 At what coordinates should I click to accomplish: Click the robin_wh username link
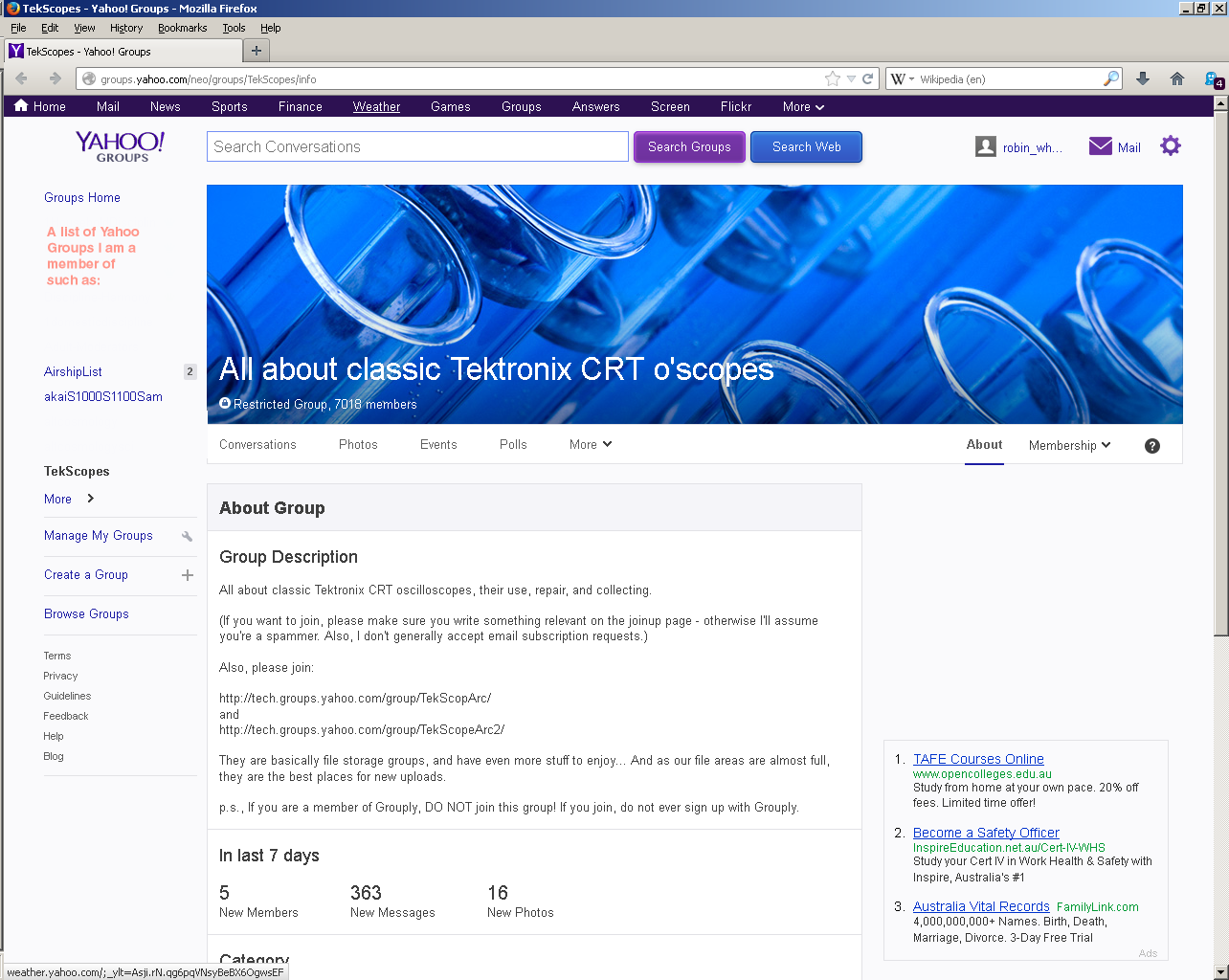pos(1032,147)
